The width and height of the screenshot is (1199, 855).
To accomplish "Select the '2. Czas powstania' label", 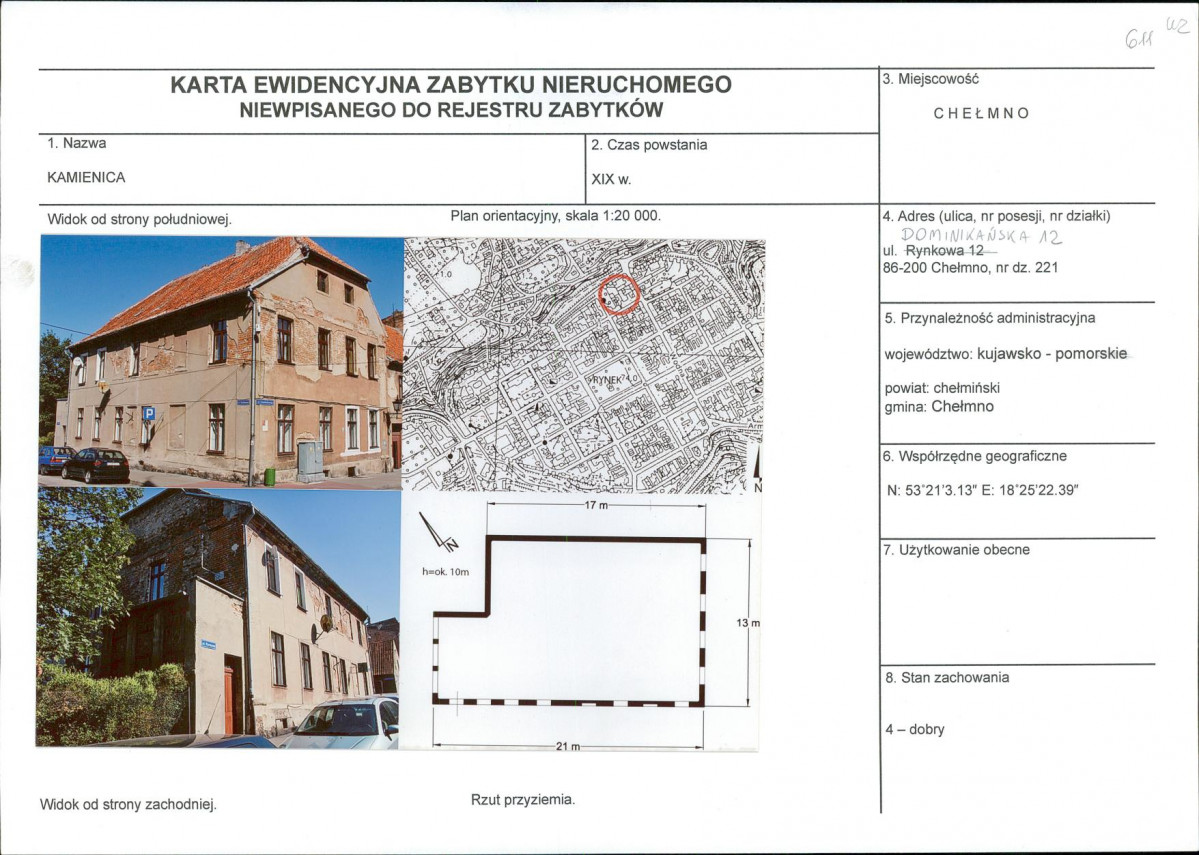I will coord(649,145).
